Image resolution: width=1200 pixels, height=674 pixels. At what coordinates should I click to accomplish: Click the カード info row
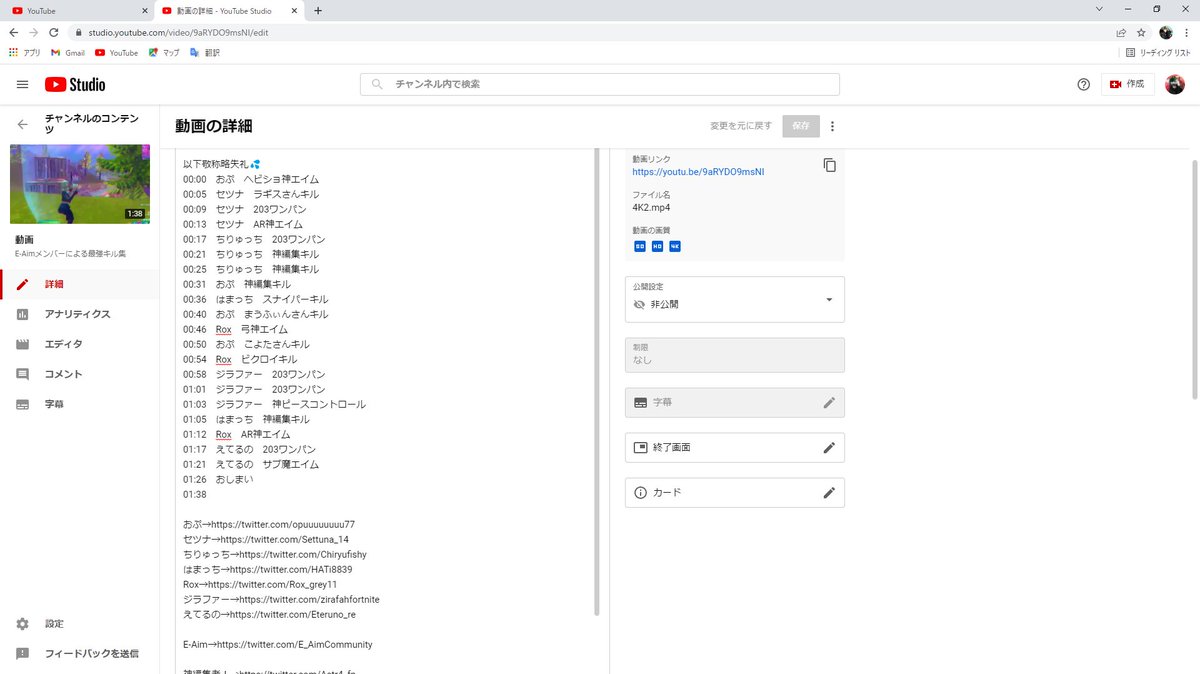tap(735, 492)
